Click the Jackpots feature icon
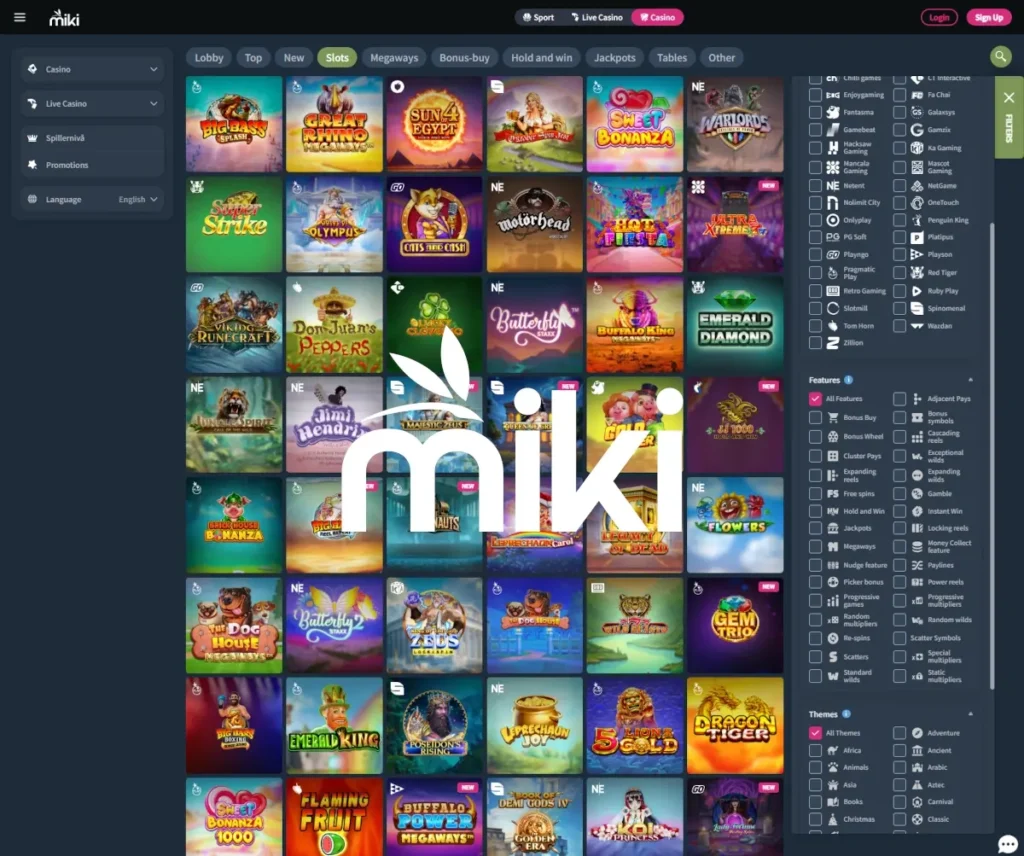1024x856 pixels. (833, 528)
